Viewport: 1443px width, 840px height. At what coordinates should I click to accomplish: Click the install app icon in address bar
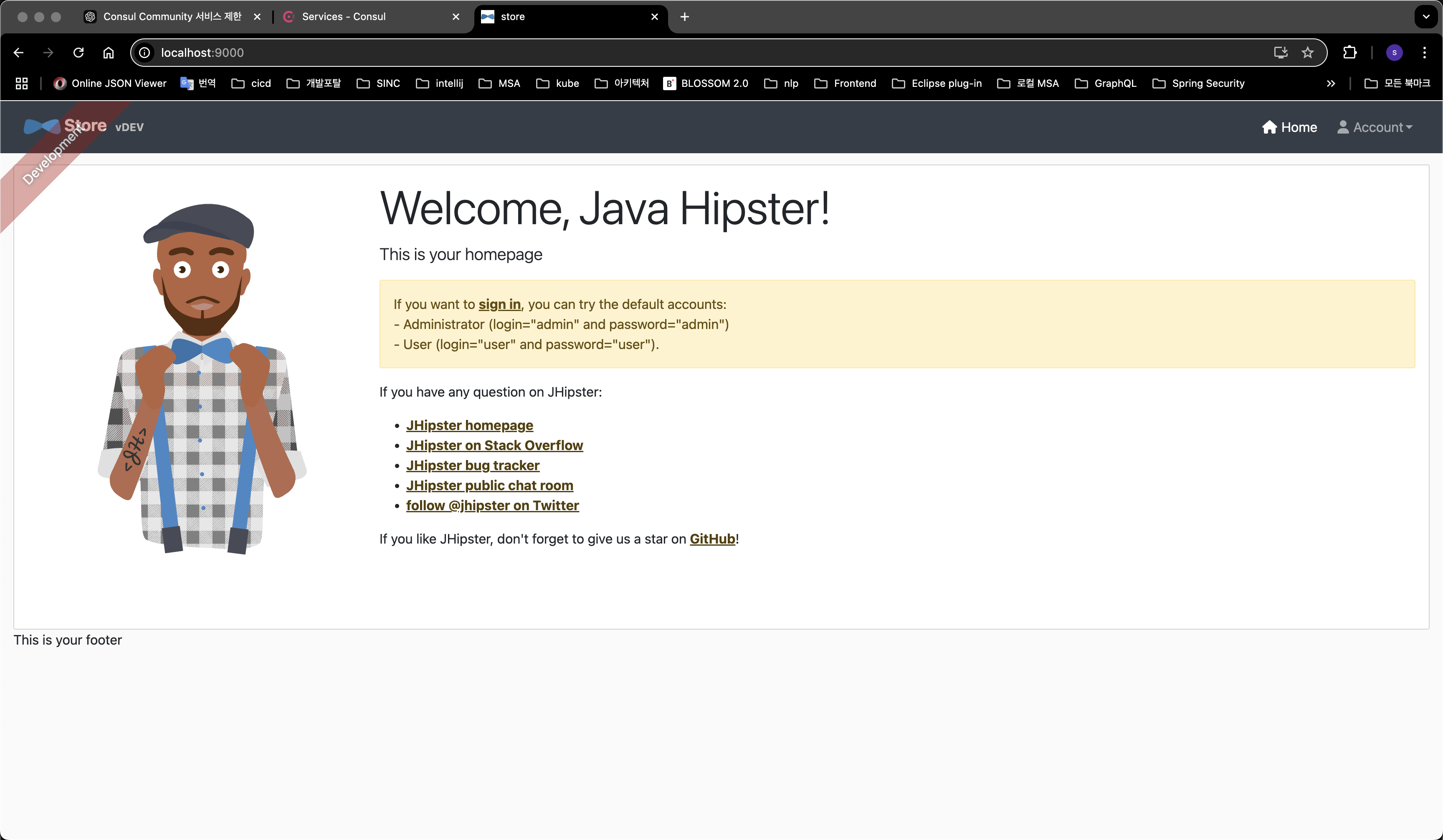pyautogui.click(x=1281, y=53)
